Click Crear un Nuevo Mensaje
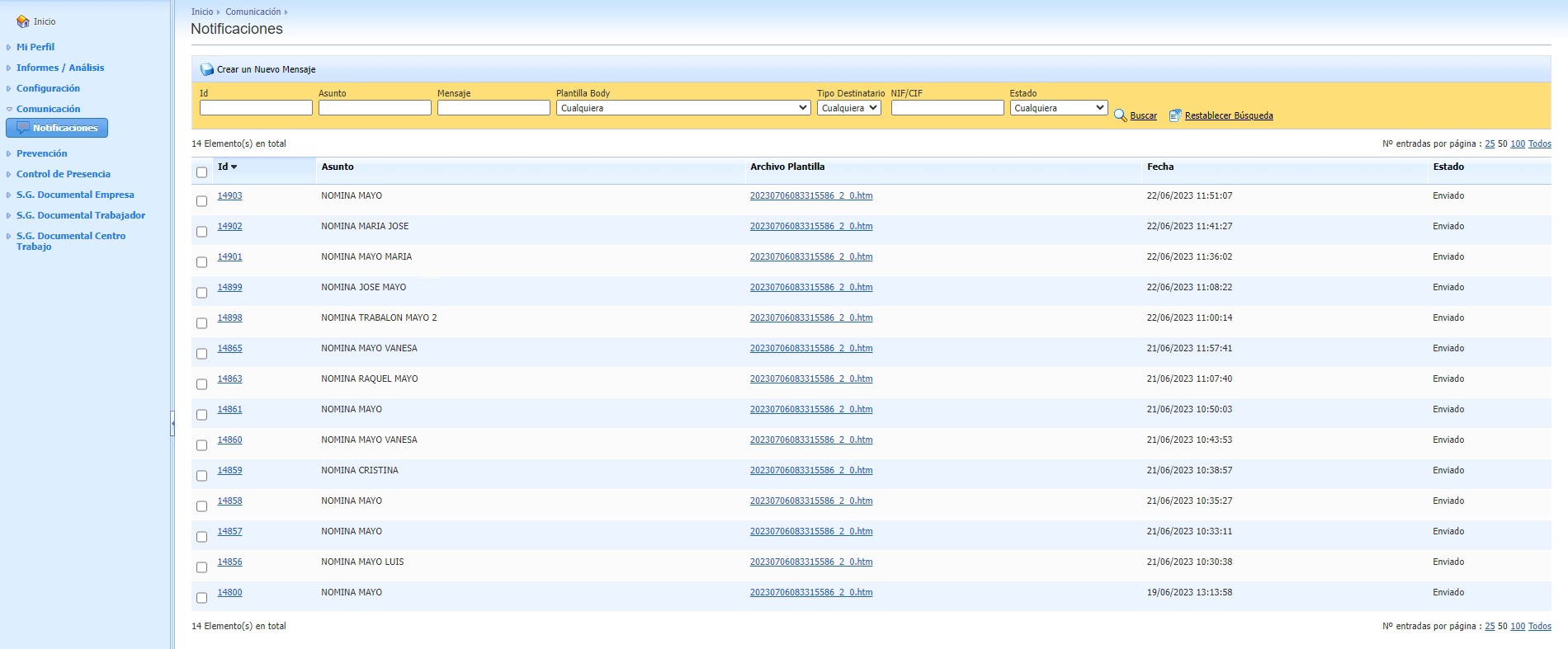The width and height of the screenshot is (1568, 649). [x=266, y=69]
